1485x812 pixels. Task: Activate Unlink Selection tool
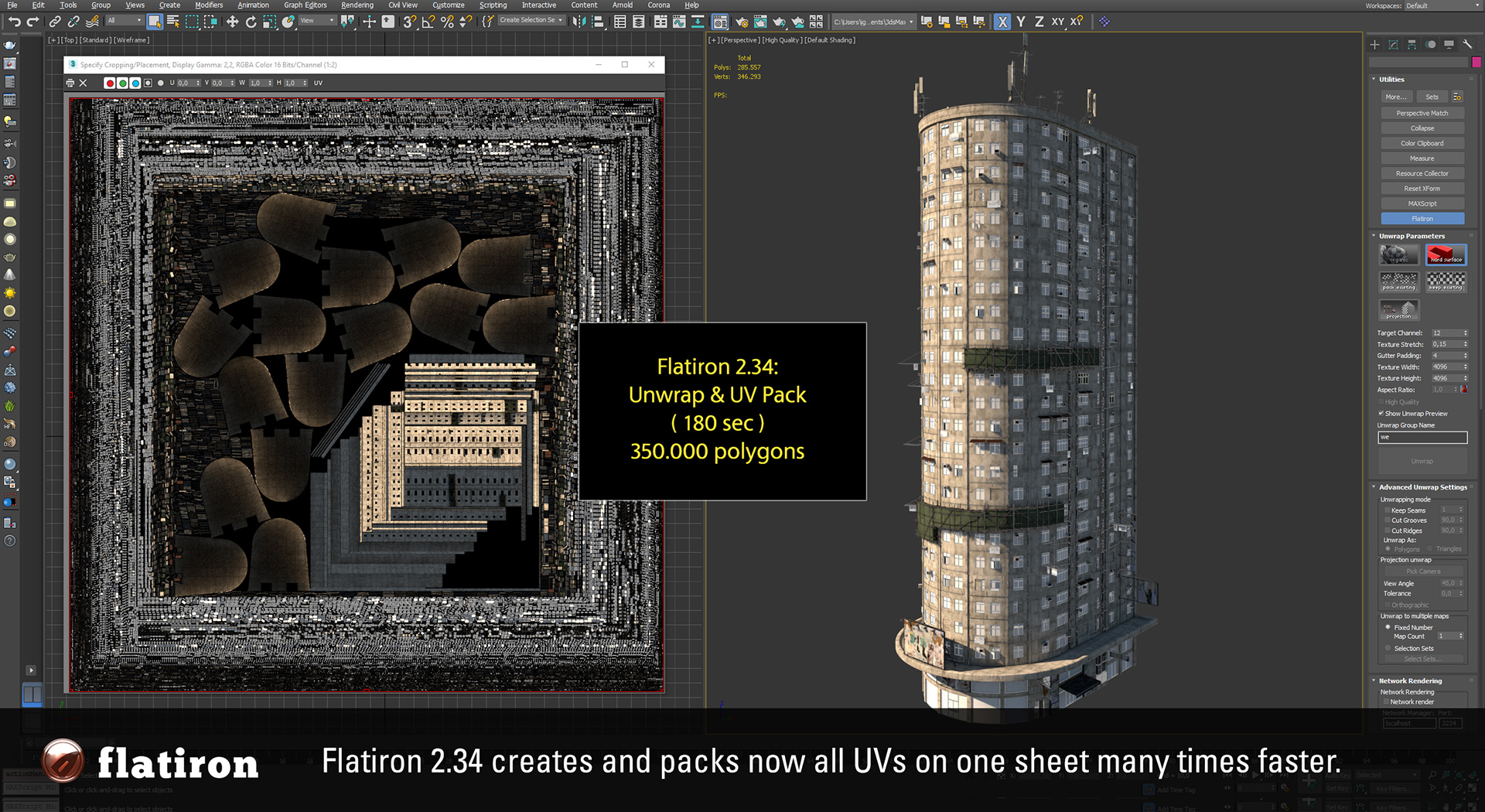(x=73, y=22)
